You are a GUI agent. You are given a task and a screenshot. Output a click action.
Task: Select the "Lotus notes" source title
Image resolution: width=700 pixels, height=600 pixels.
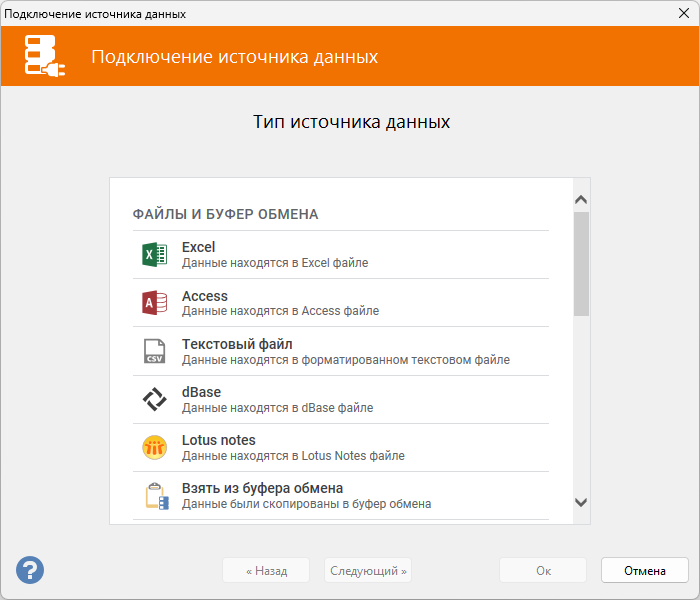click(218, 440)
